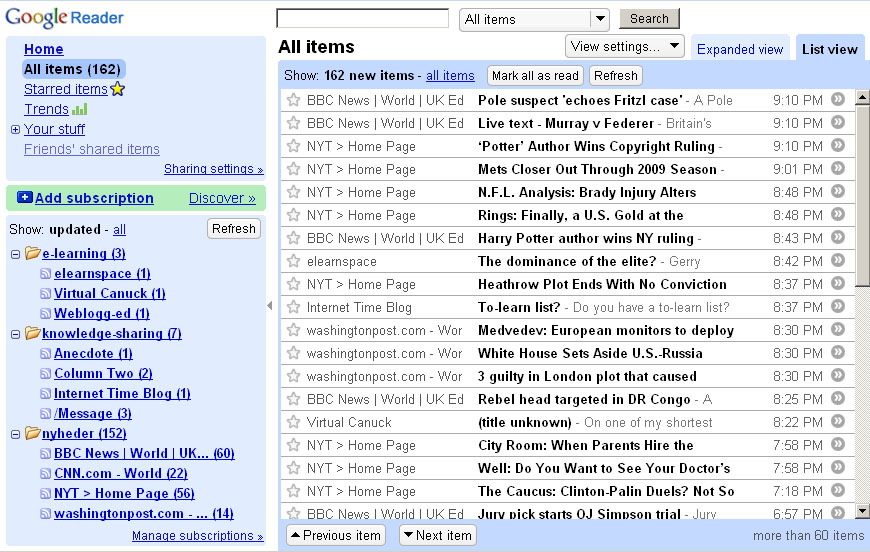870x552 pixels.
Task: Collapse the sidebar using the divider arrow
Action: coord(270,306)
